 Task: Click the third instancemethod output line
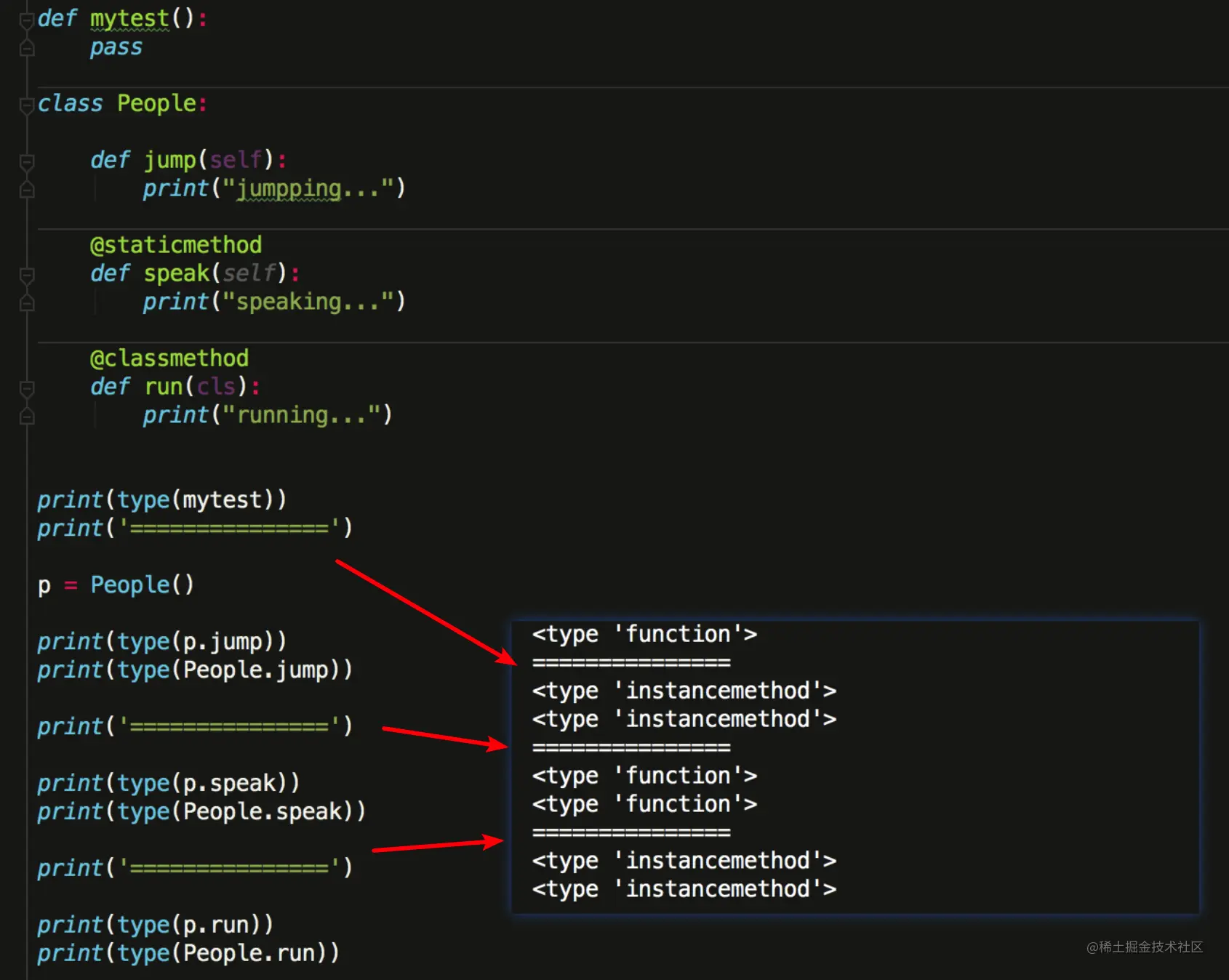[684, 861]
